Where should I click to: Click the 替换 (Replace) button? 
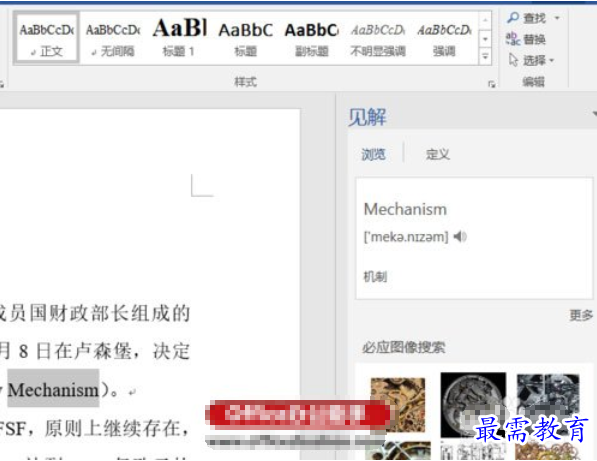[x=526, y=39]
